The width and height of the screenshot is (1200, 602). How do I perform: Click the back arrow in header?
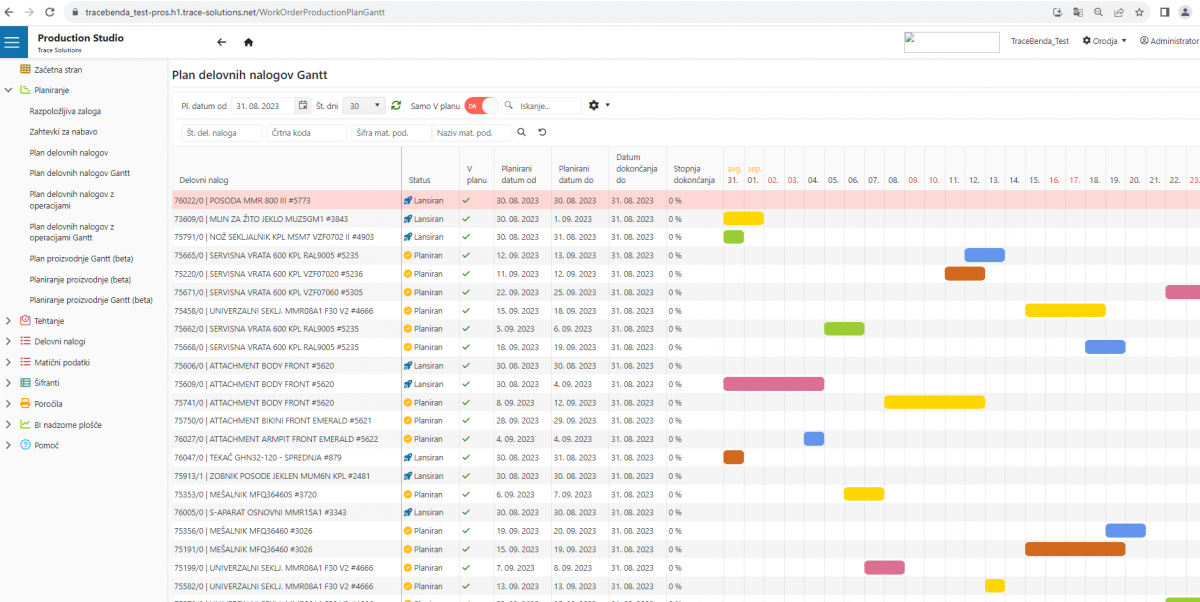(x=221, y=42)
